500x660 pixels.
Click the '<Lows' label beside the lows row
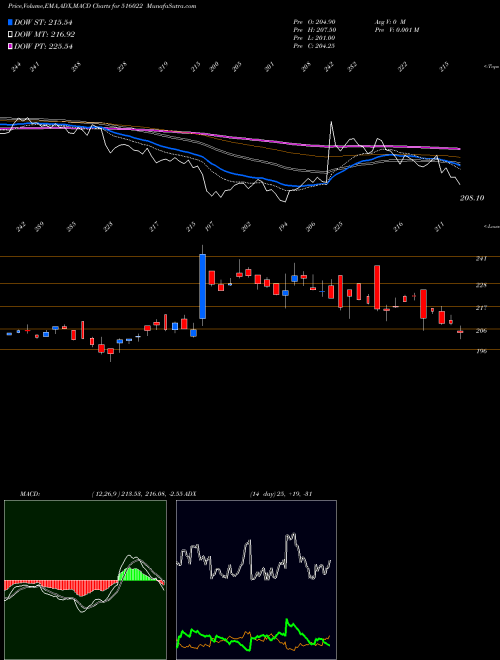(x=492, y=226)
